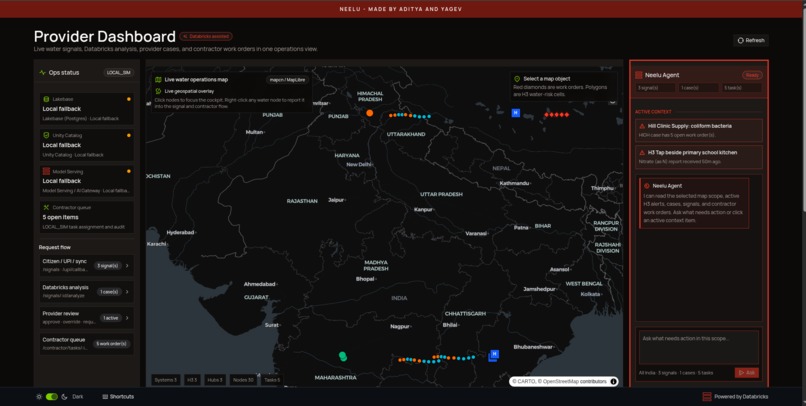Select the blue hub marker near Bhubaneshwar
The height and width of the screenshot is (406, 806).
point(494,354)
